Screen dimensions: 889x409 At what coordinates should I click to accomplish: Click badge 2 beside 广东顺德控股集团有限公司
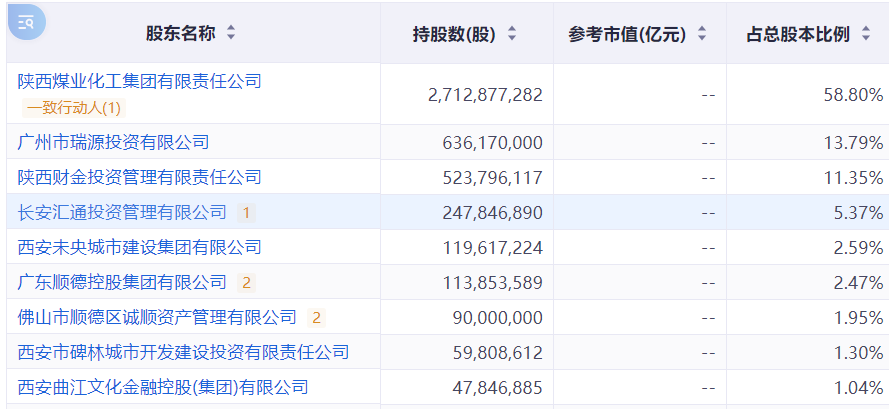click(246, 282)
